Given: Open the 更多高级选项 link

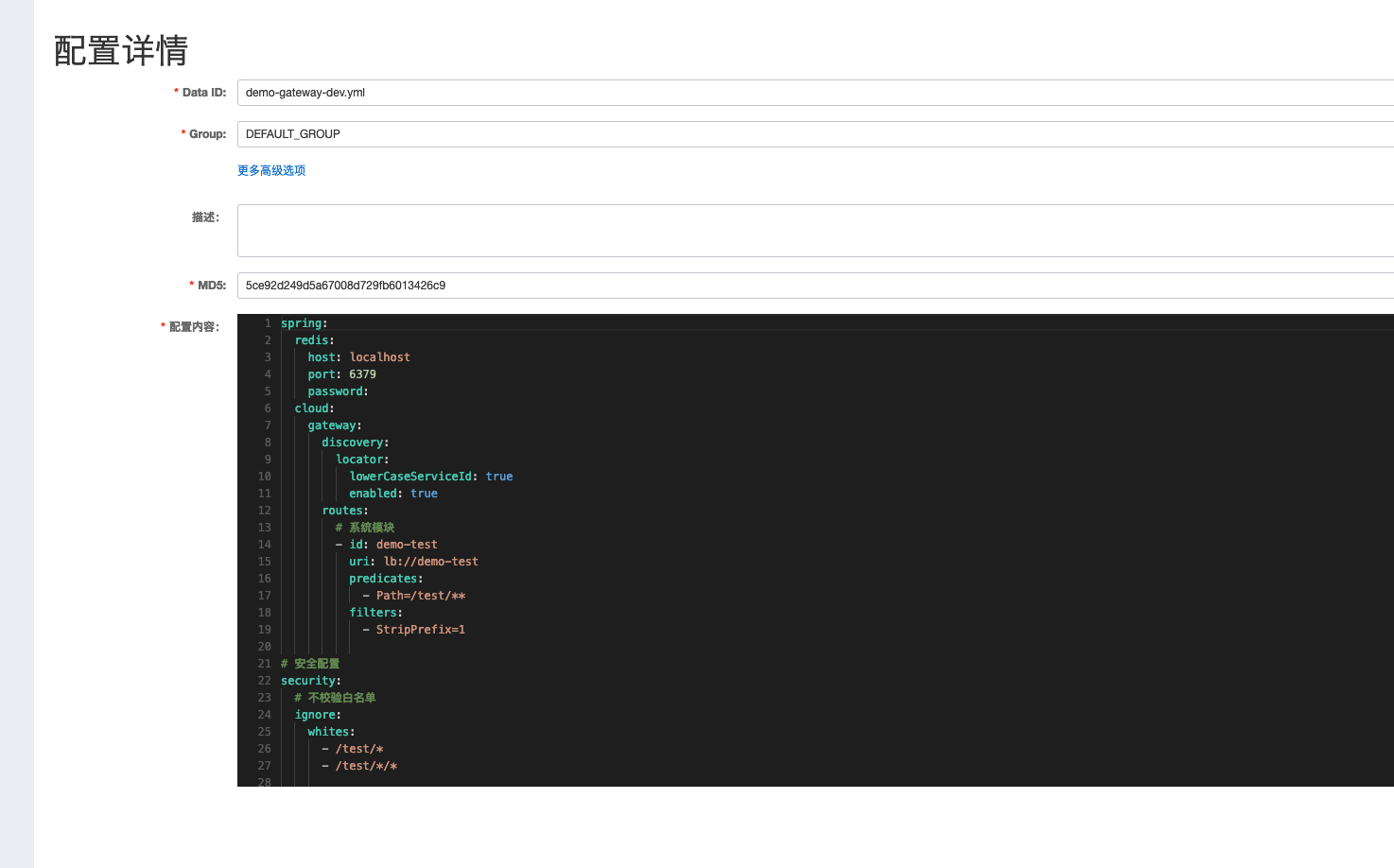Looking at the screenshot, I should [x=271, y=170].
